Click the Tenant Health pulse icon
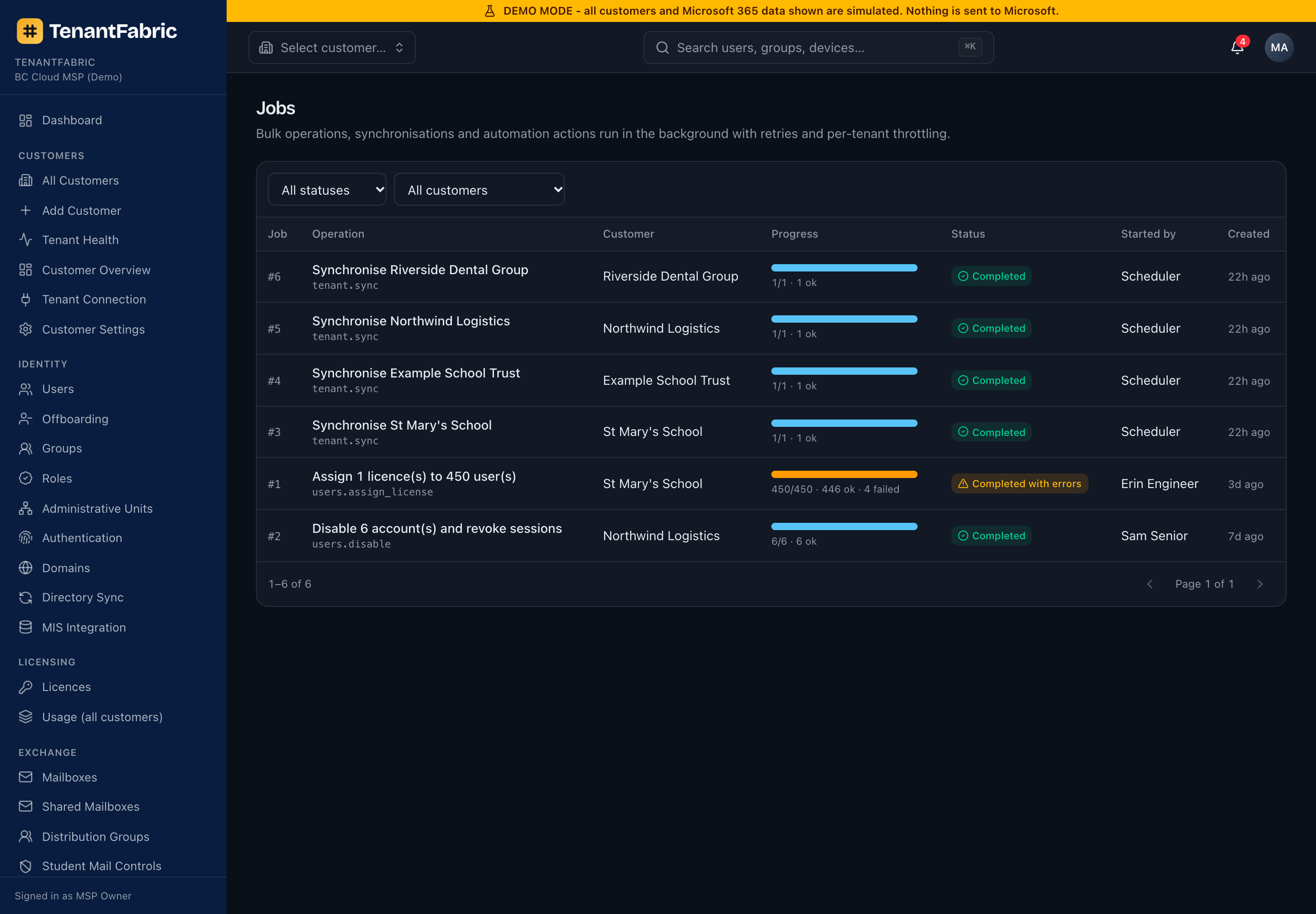This screenshot has width=1316, height=914. [x=25, y=240]
